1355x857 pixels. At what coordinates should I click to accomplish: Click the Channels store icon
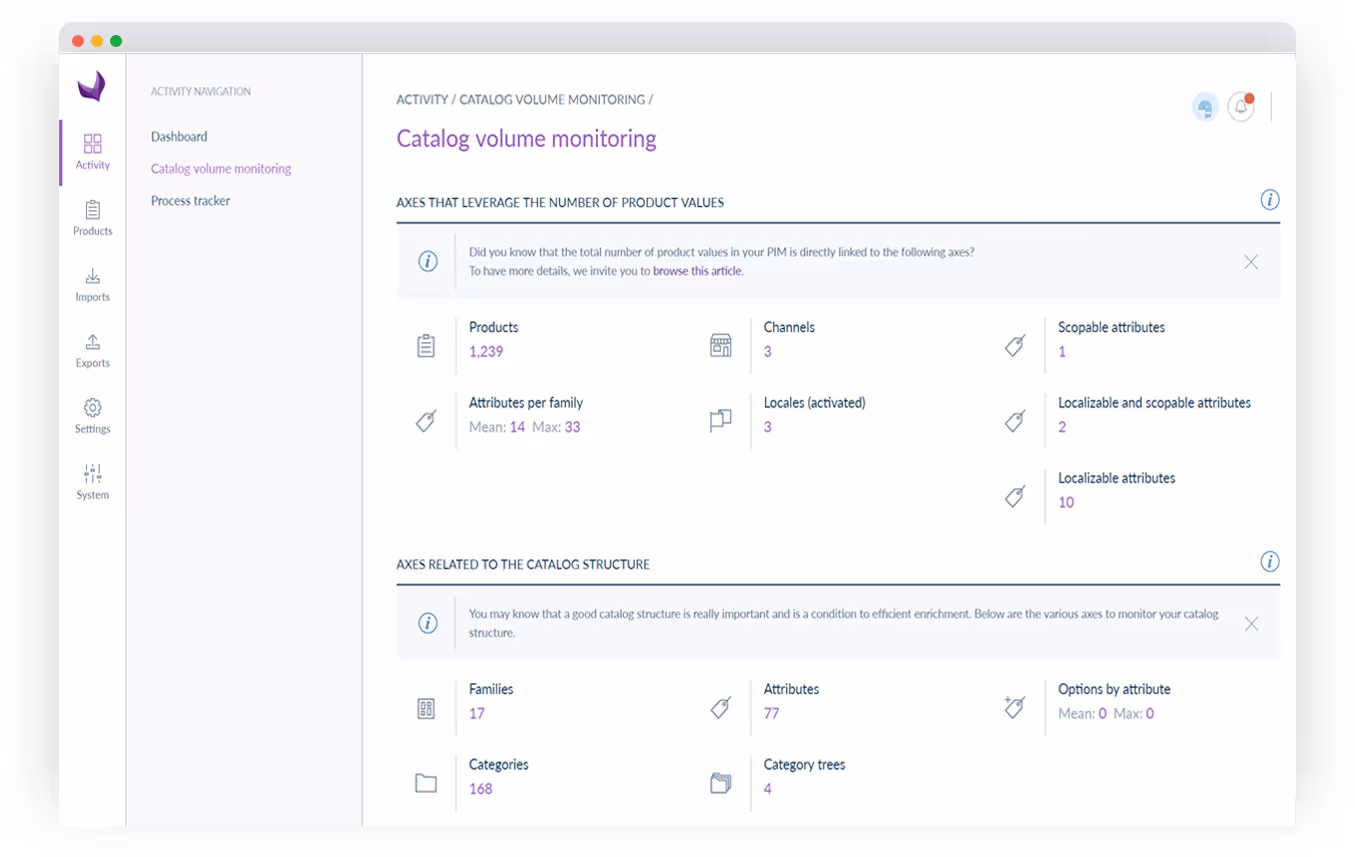tap(721, 346)
